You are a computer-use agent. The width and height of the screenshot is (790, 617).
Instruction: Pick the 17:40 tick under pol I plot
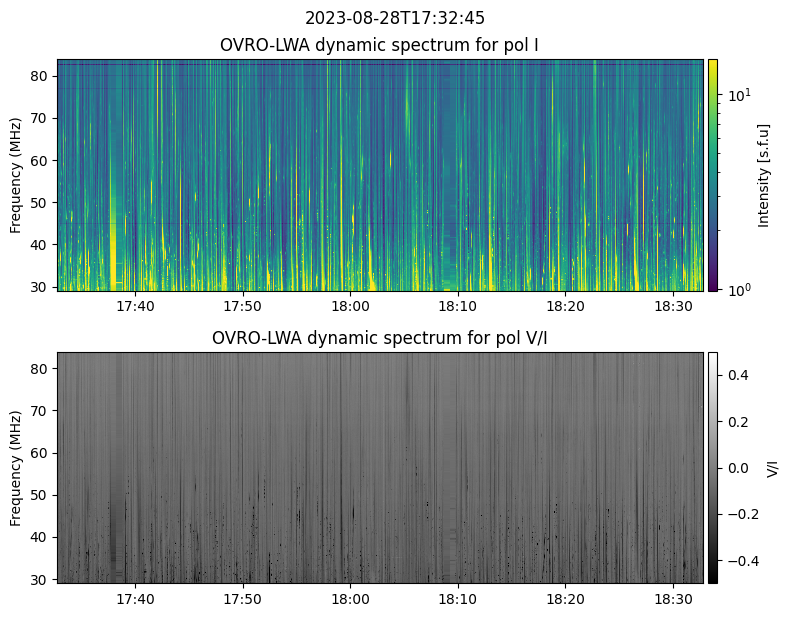coord(135,306)
